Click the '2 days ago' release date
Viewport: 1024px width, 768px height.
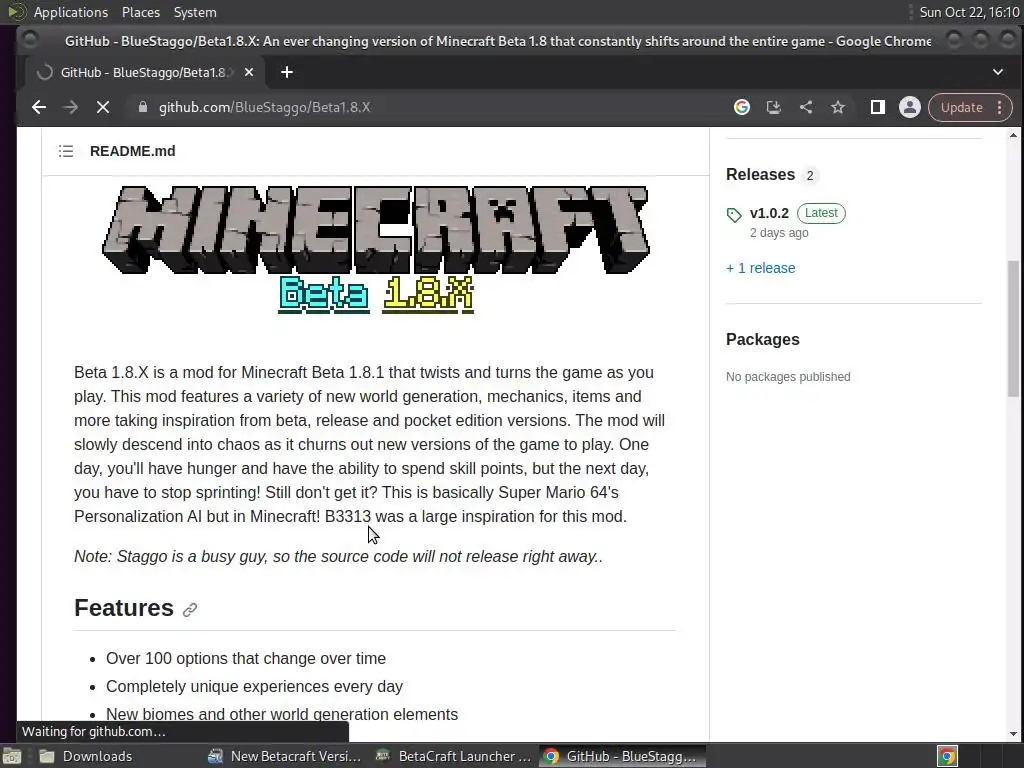pos(779,233)
